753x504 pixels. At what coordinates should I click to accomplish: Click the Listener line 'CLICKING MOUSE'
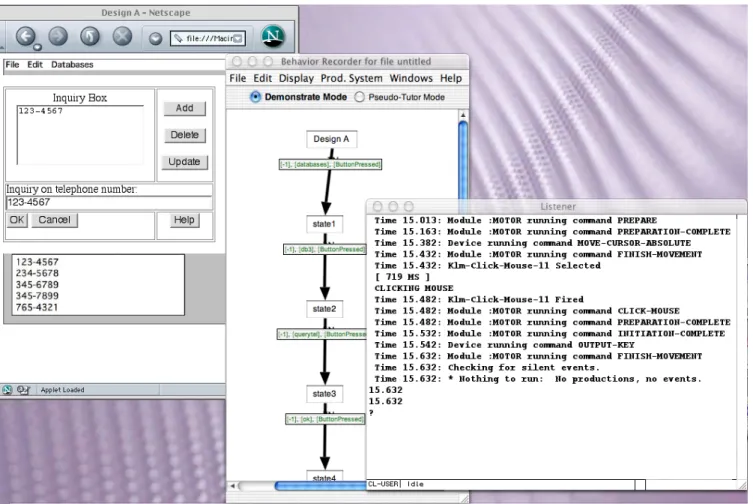click(x=413, y=288)
